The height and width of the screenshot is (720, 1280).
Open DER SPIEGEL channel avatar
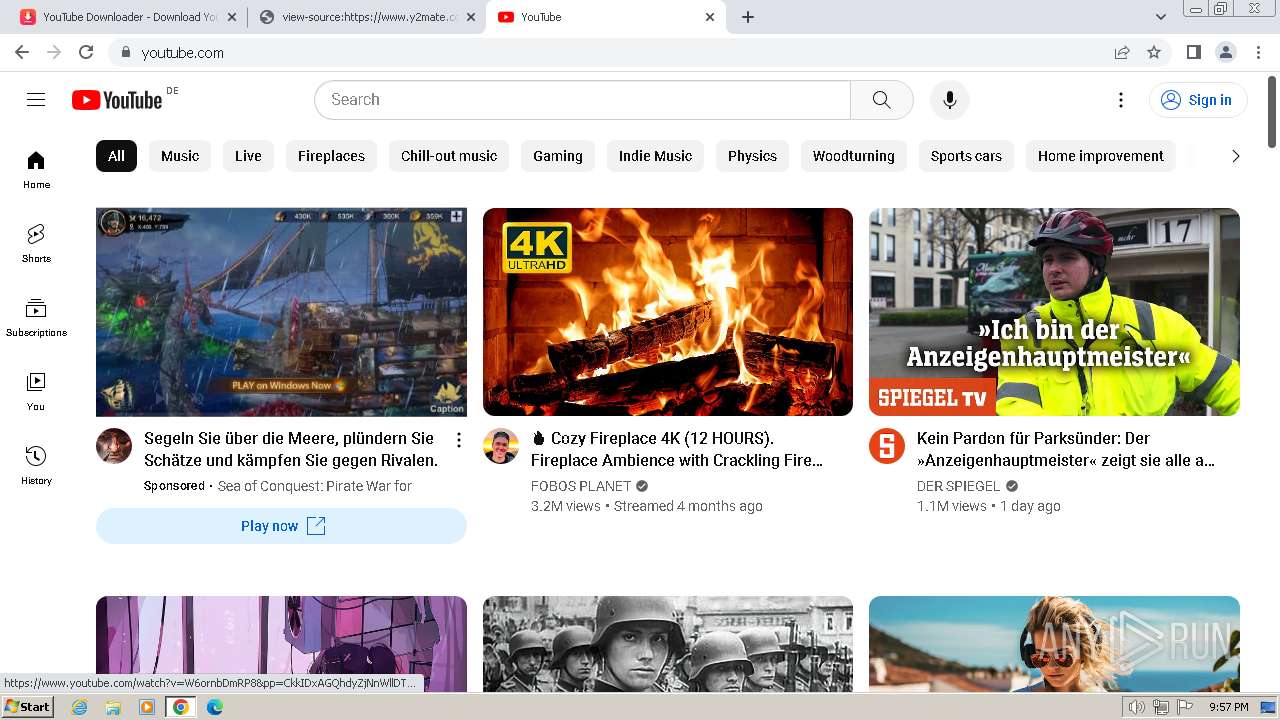887,446
